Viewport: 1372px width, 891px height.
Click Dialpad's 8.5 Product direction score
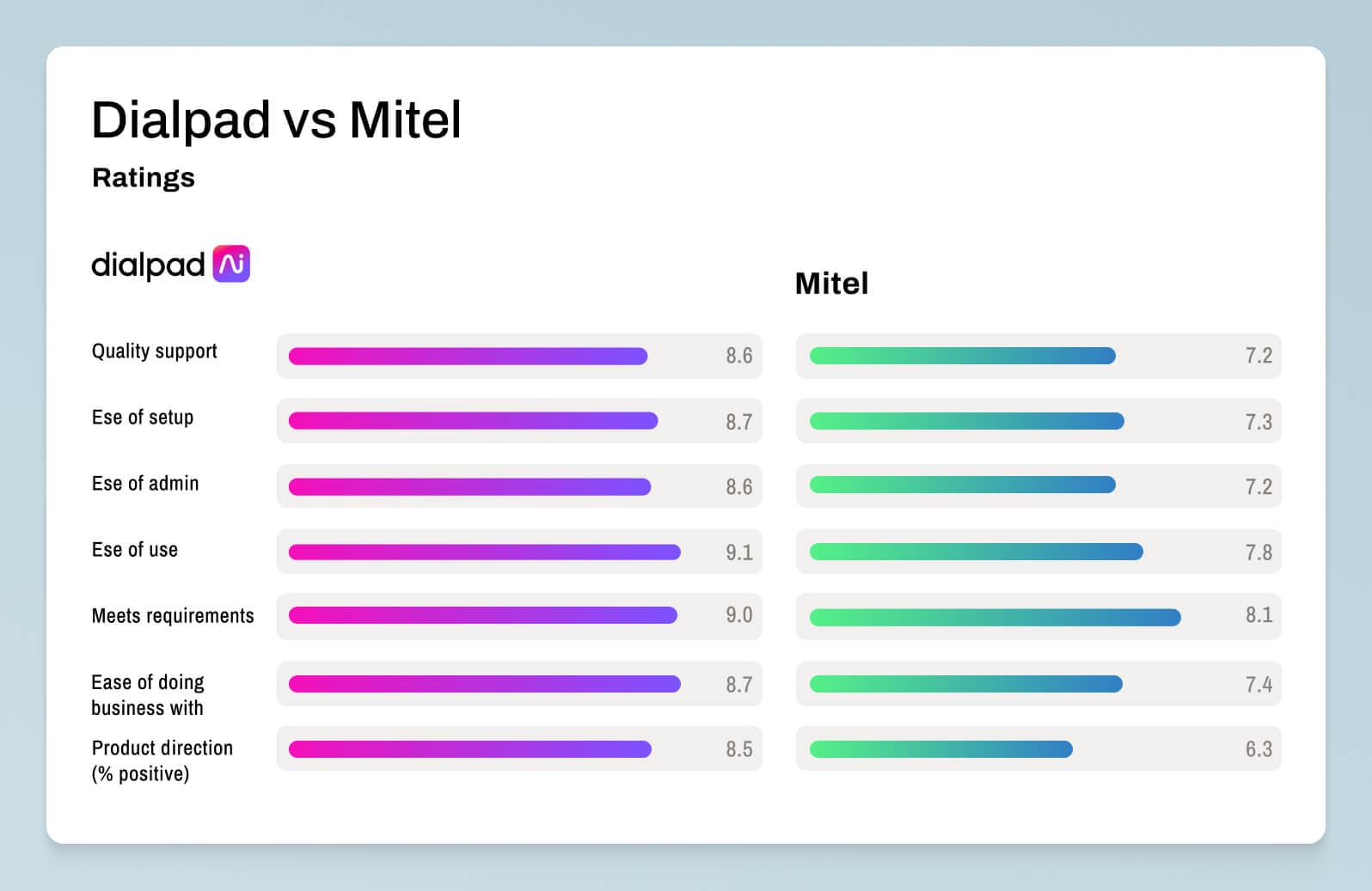pyautogui.click(x=738, y=749)
